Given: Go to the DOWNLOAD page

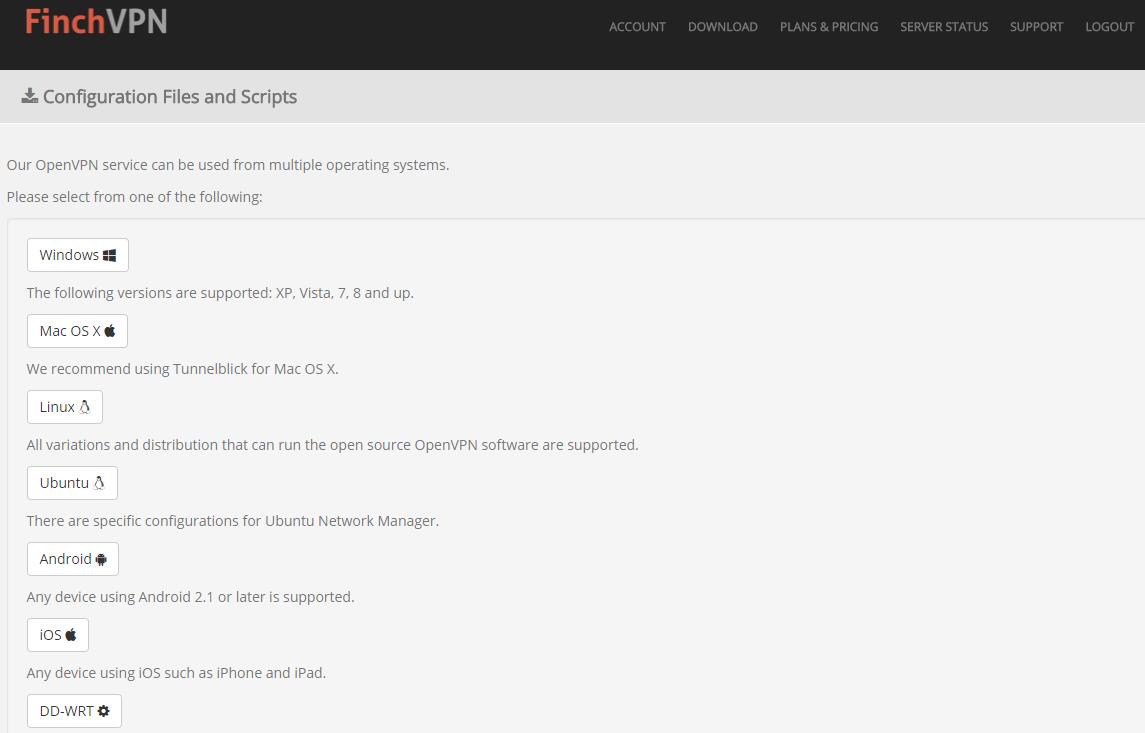Looking at the screenshot, I should (723, 27).
